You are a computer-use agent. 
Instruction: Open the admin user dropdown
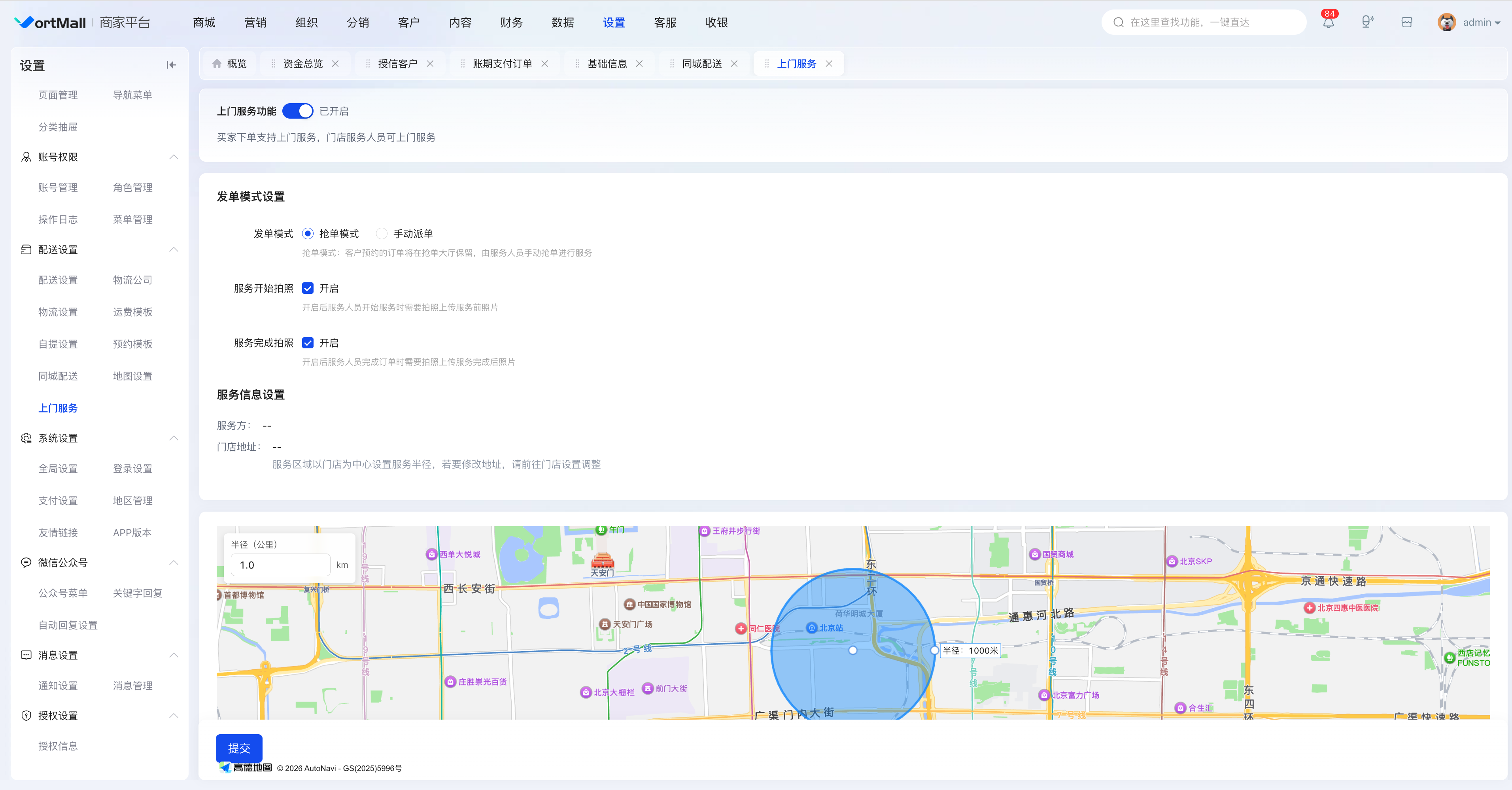point(1481,22)
